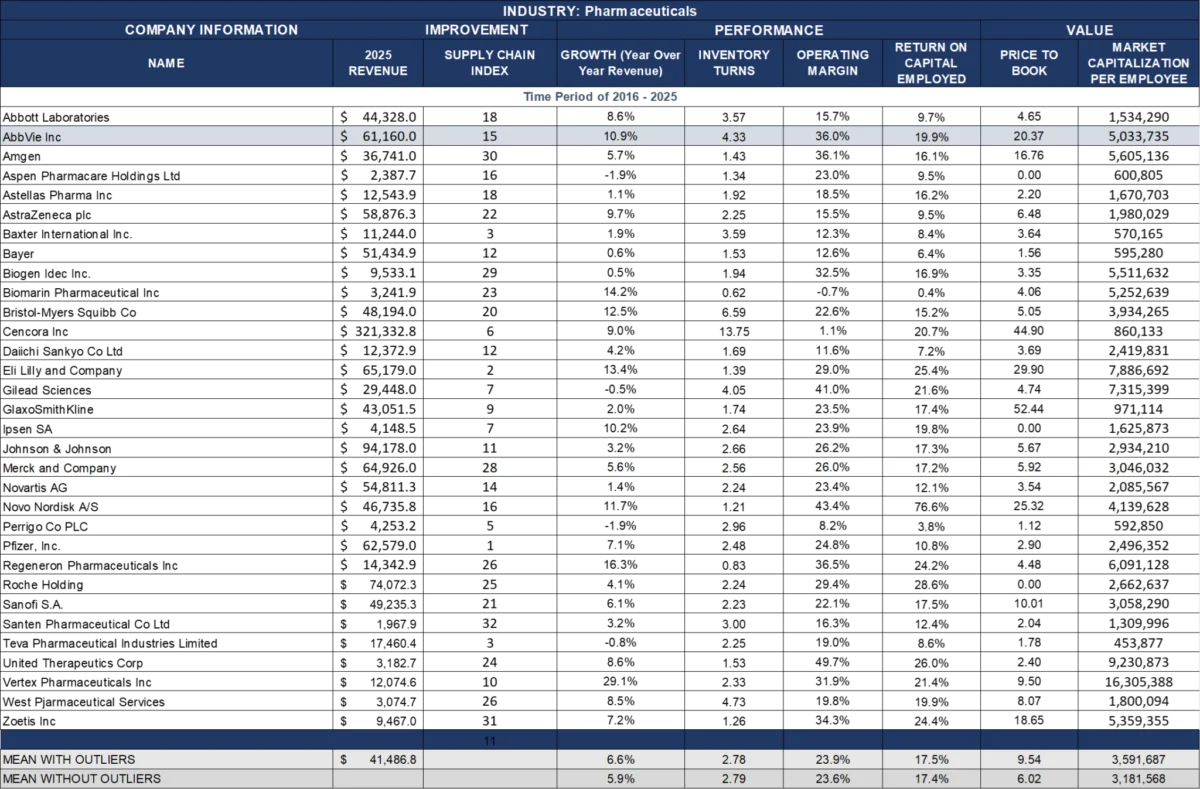Screen dimensions: 1200x789
Task: Click Merck and Company name cell
Action: pyautogui.click(x=166, y=468)
